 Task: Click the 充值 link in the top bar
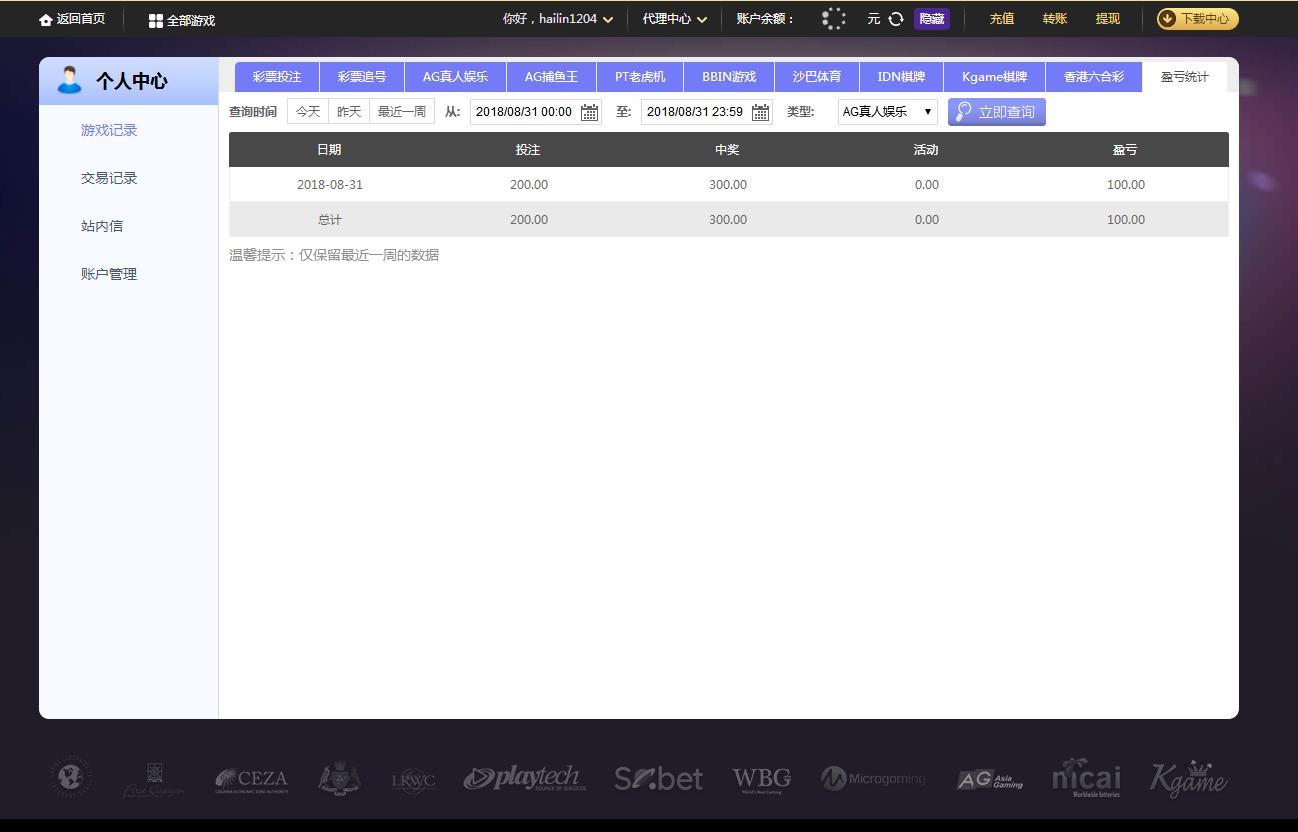pos(1000,18)
